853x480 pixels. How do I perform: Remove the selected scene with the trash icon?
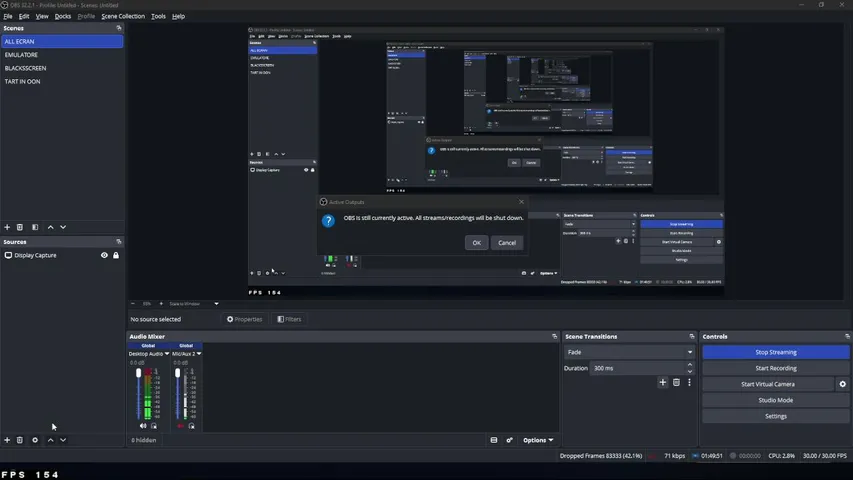coord(20,227)
